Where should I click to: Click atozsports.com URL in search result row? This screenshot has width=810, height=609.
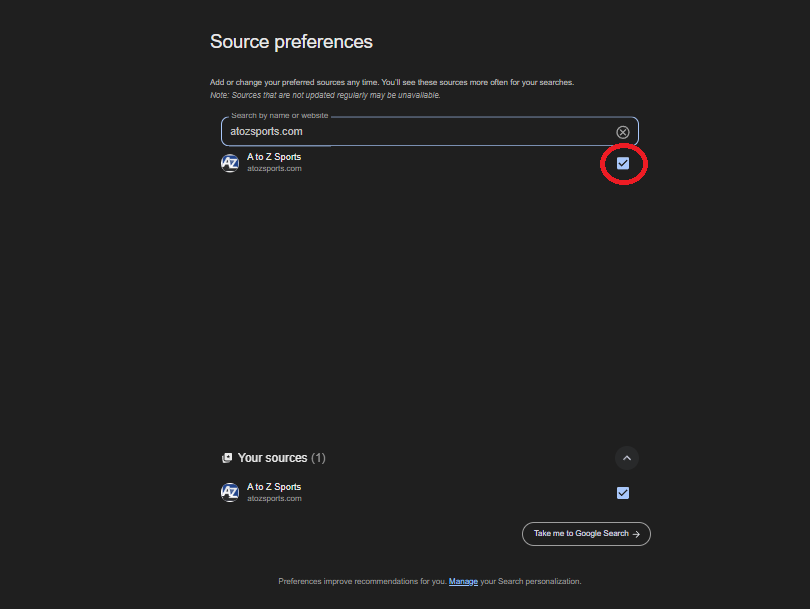274,169
